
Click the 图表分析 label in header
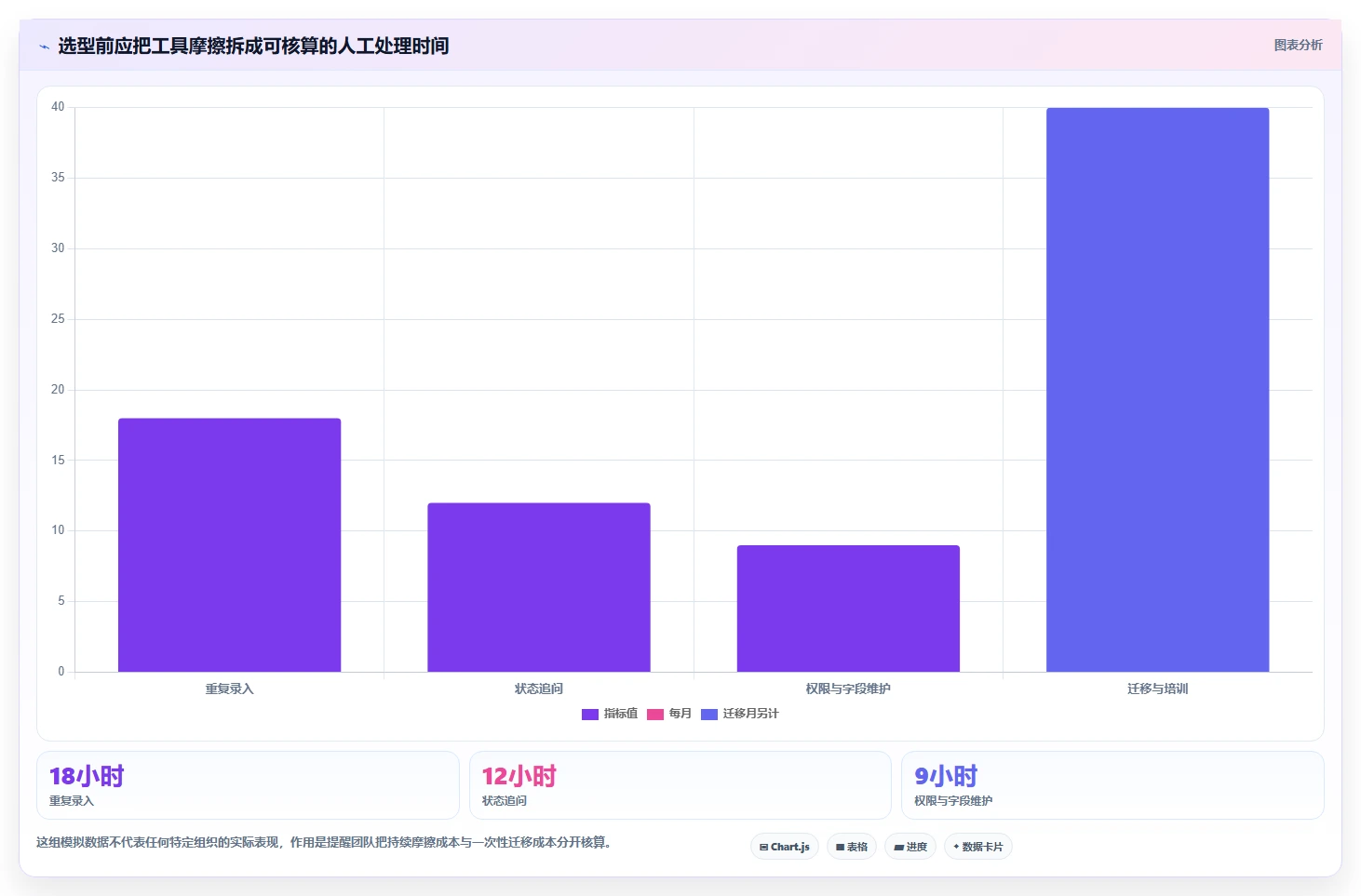point(1298,45)
